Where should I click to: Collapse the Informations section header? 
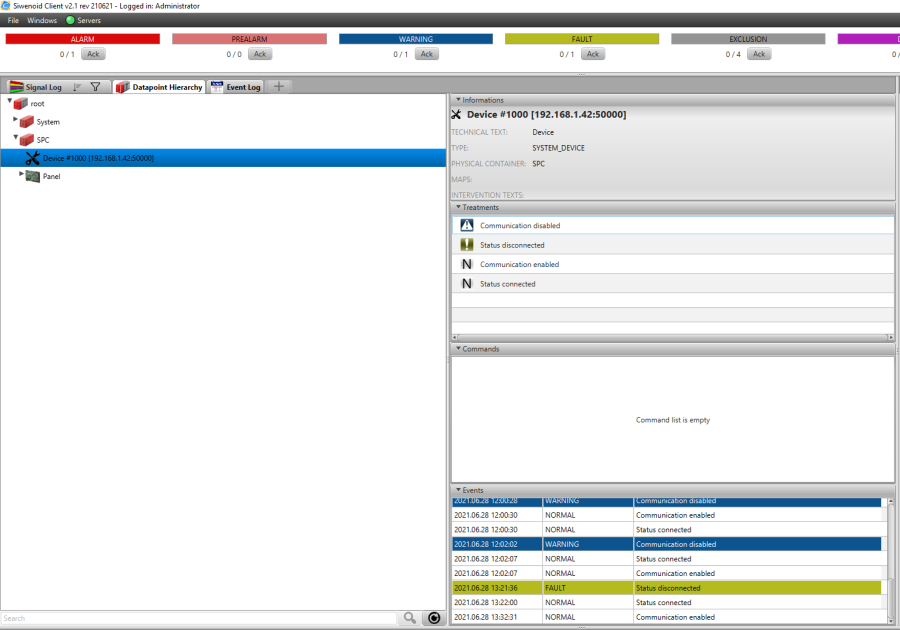coord(458,100)
